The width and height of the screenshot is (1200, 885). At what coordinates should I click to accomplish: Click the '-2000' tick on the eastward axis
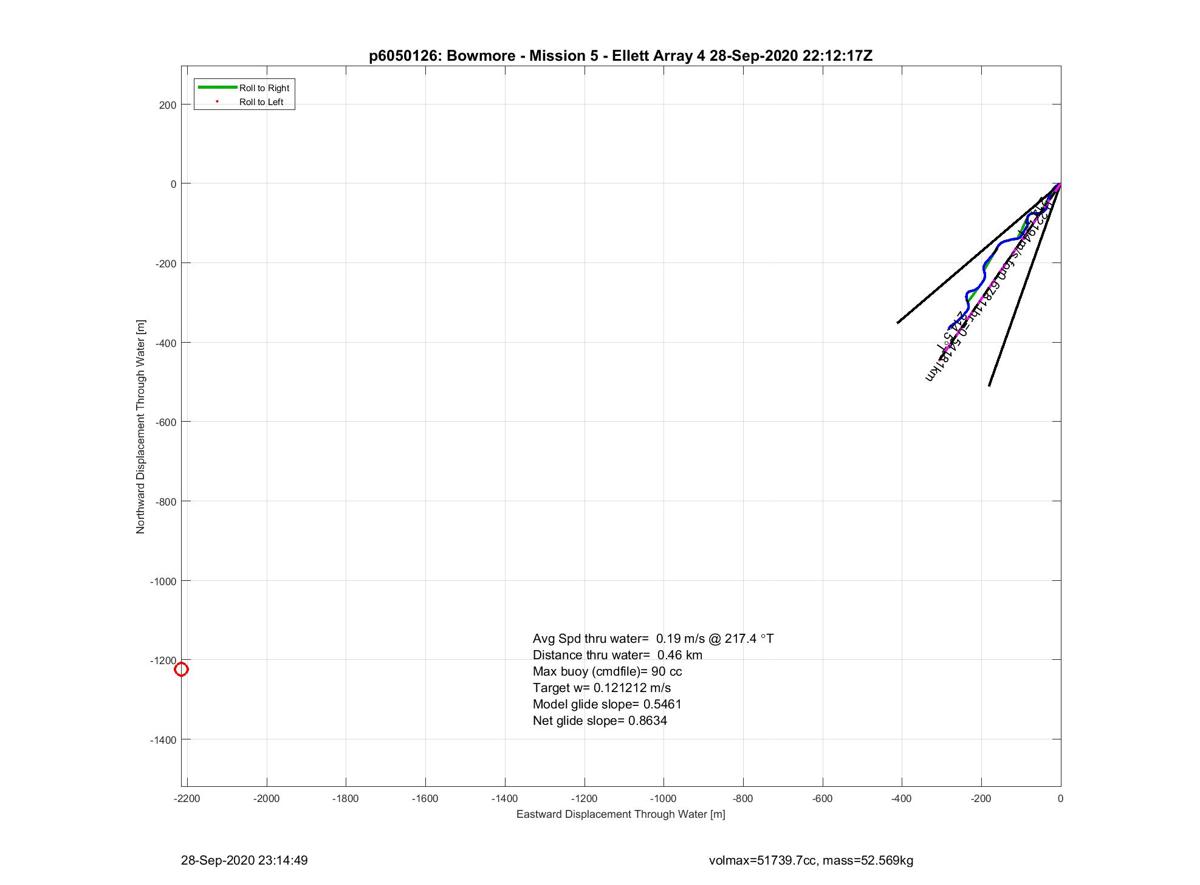[x=267, y=799]
